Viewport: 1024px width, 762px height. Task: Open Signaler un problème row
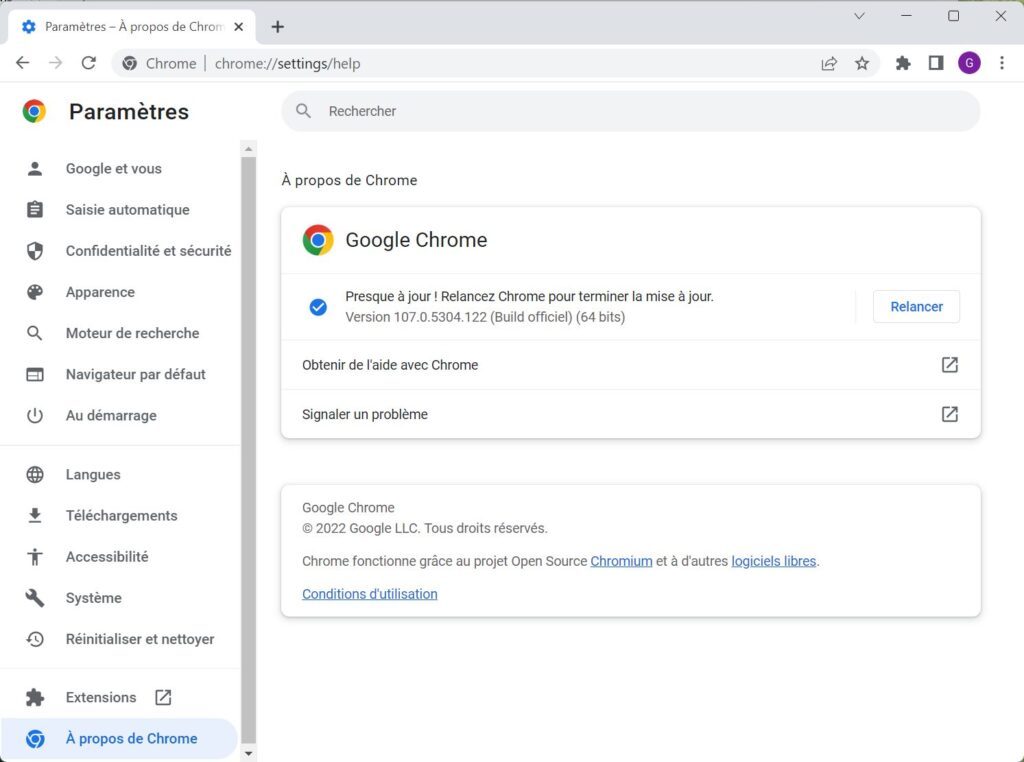point(631,414)
